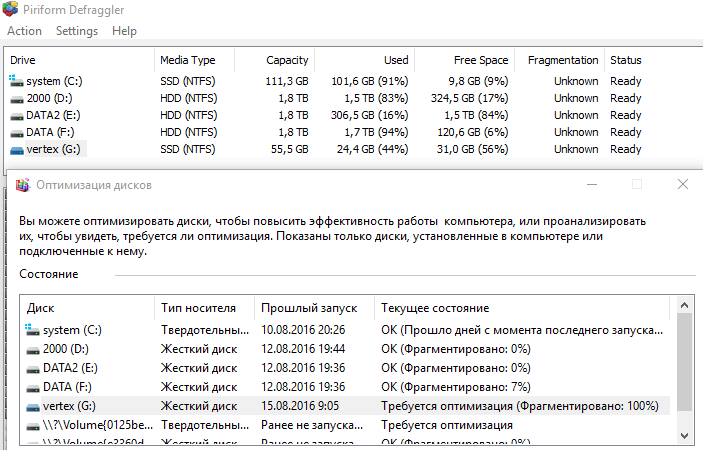Screen dimensions: 703x450
Task: Sort drives by the Fragmentation column header
Action: pos(563,60)
